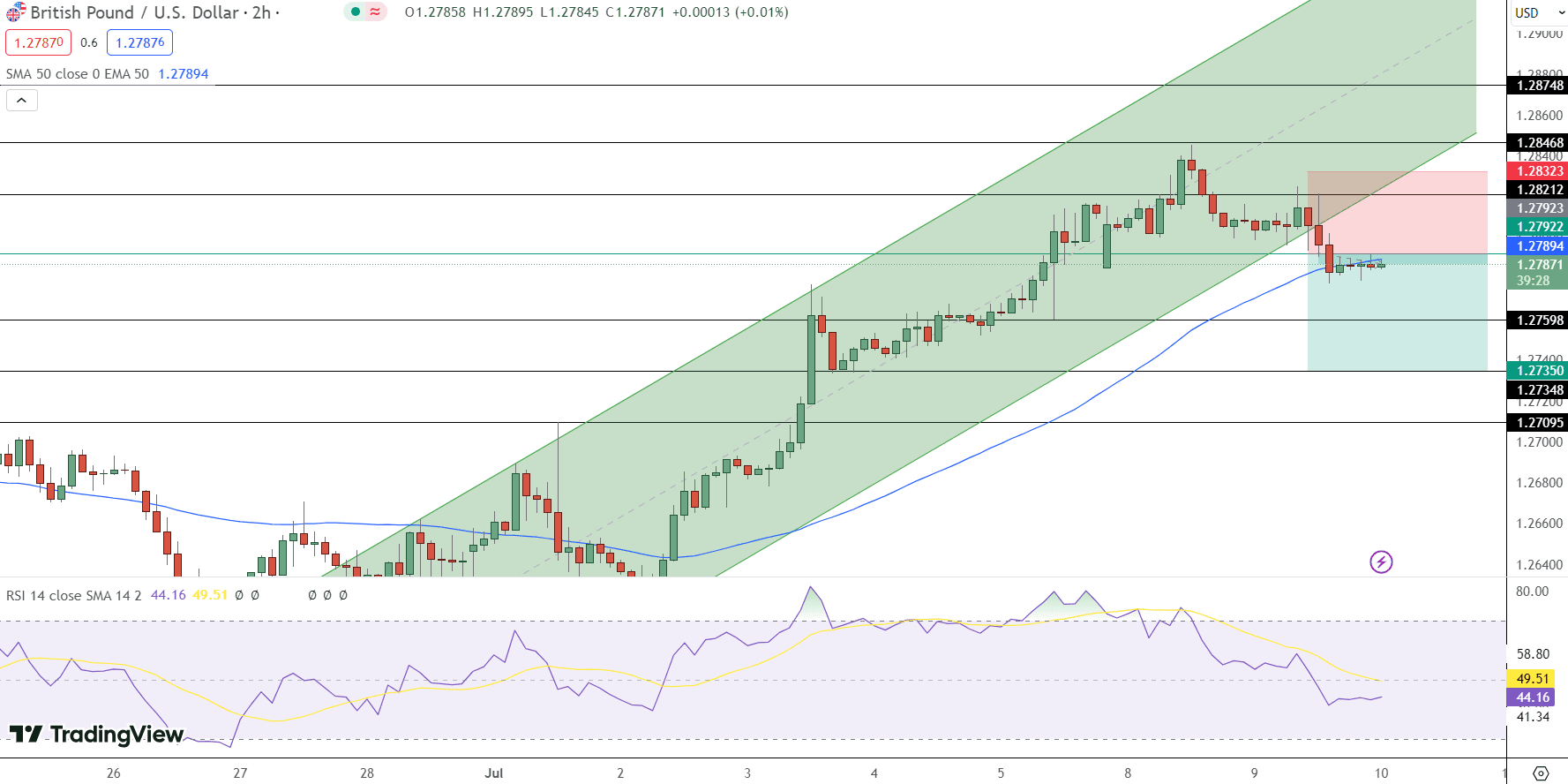Click the TradingView logo
1568x784 pixels.
(x=96, y=734)
